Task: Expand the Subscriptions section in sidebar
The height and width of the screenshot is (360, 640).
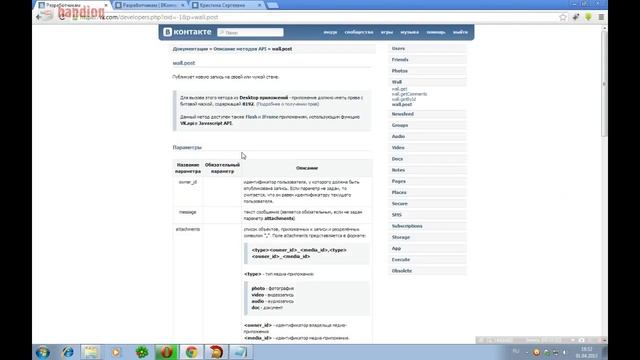Action: [x=427, y=226]
